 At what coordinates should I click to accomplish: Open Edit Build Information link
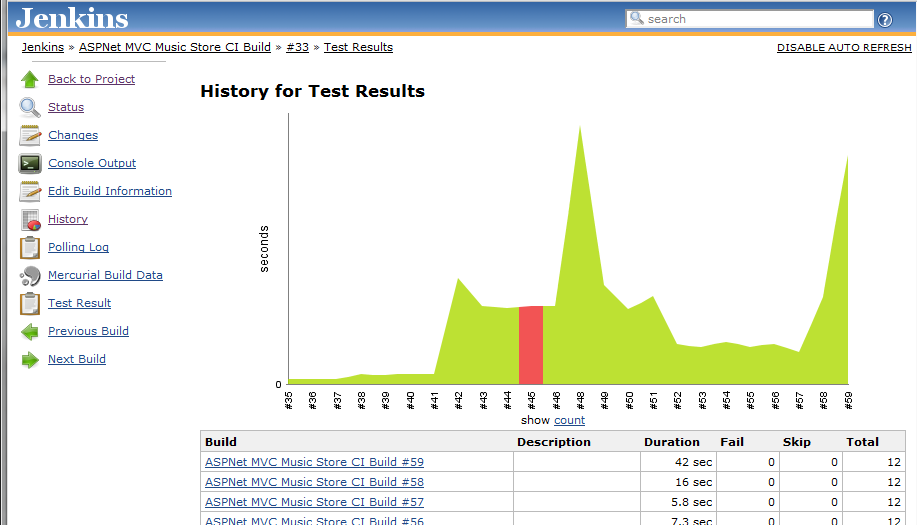pyautogui.click(x=110, y=191)
